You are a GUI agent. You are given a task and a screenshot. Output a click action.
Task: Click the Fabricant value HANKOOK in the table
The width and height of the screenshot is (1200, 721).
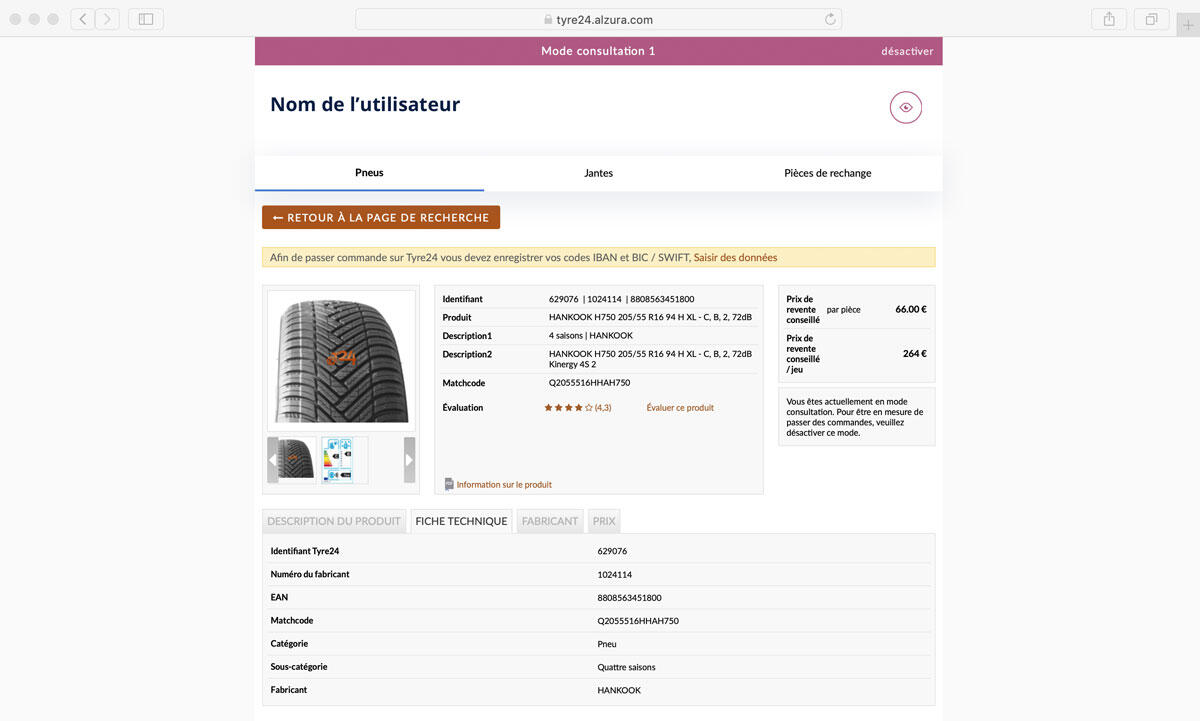[619, 690]
